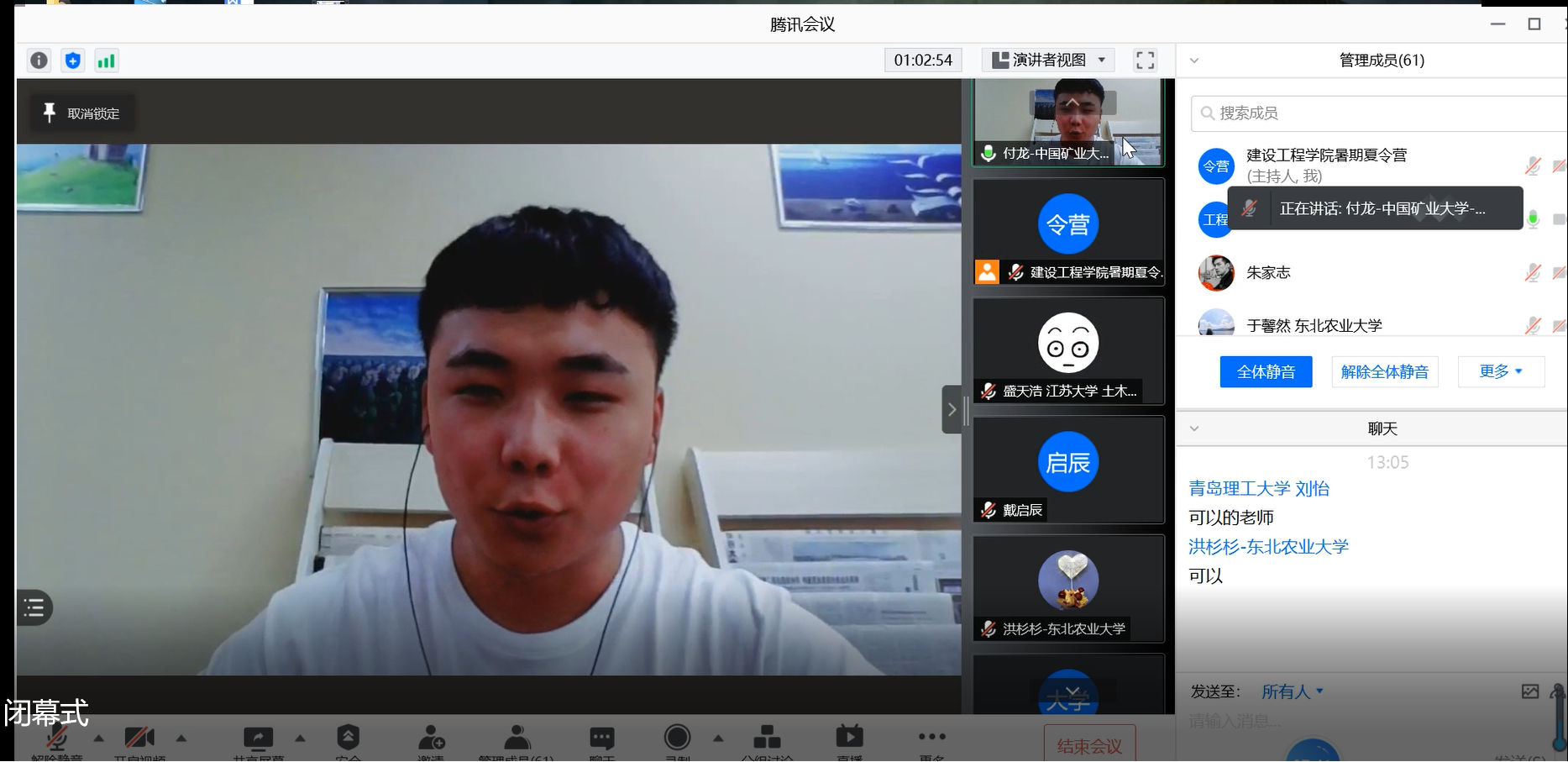Open the breakout rooms icon
The width and height of the screenshot is (1568, 762).
coord(766,738)
